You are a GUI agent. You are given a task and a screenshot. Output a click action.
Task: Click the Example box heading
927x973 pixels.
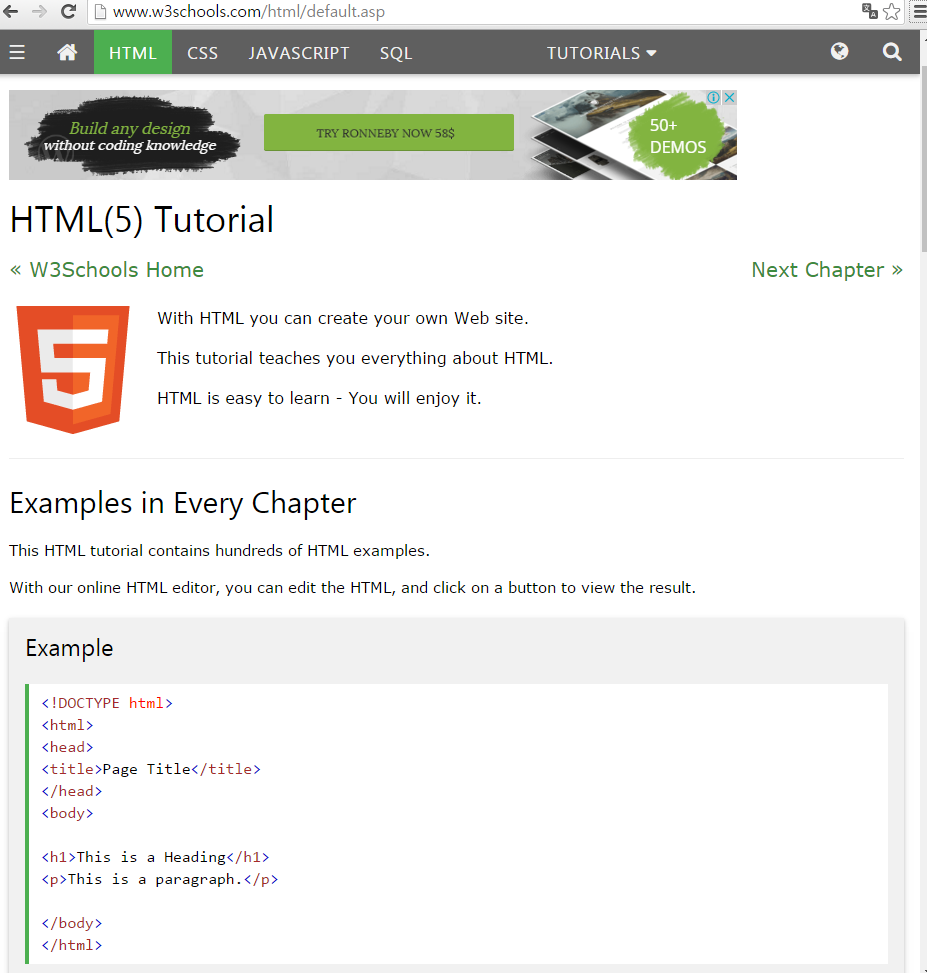[69, 648]
